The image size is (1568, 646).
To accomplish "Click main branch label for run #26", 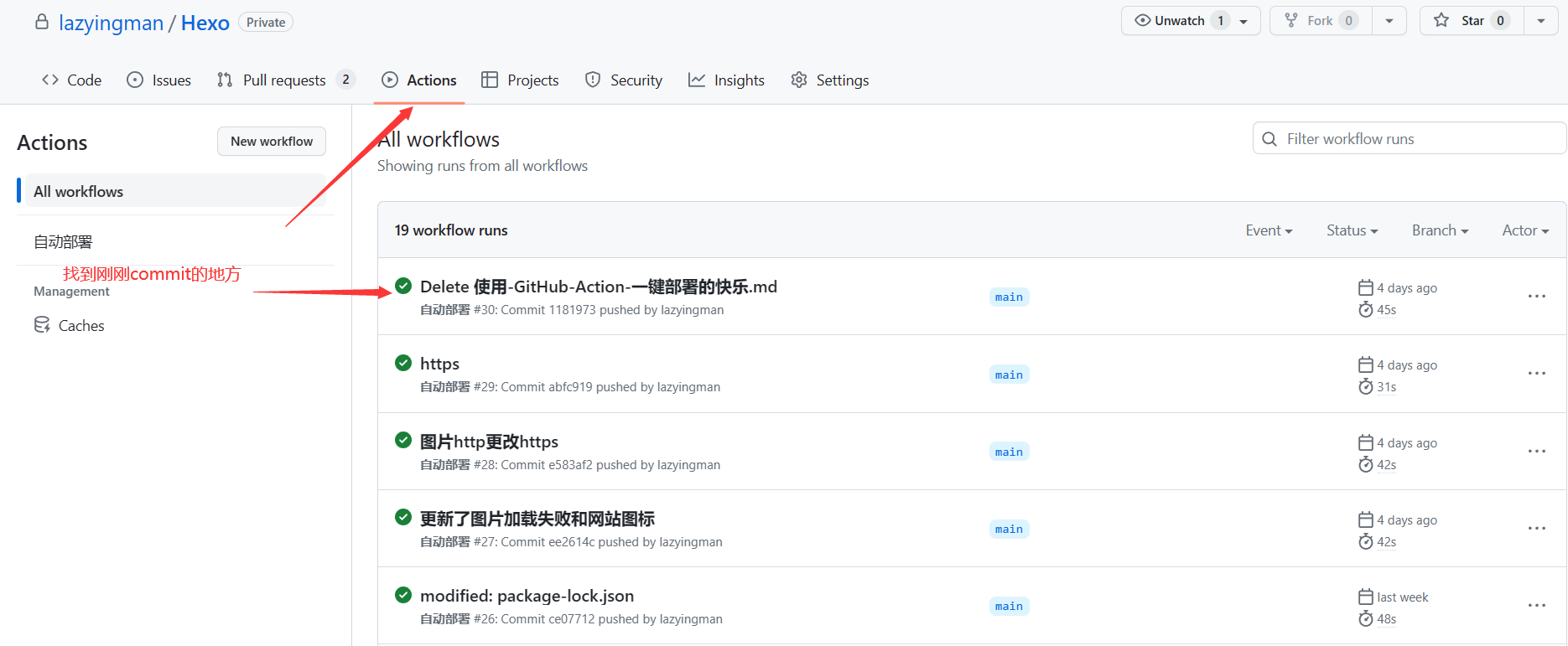I will click(1009, 607).
